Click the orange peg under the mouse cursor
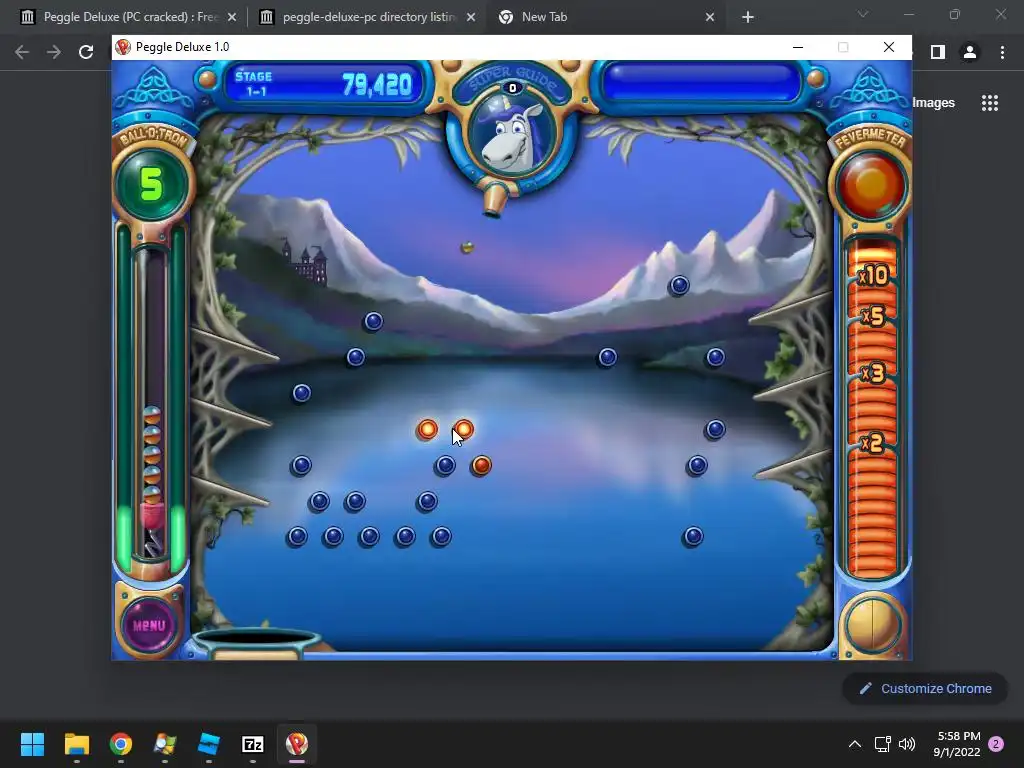This screenshot has height=768, width=1024. click(x=463, y=429)
